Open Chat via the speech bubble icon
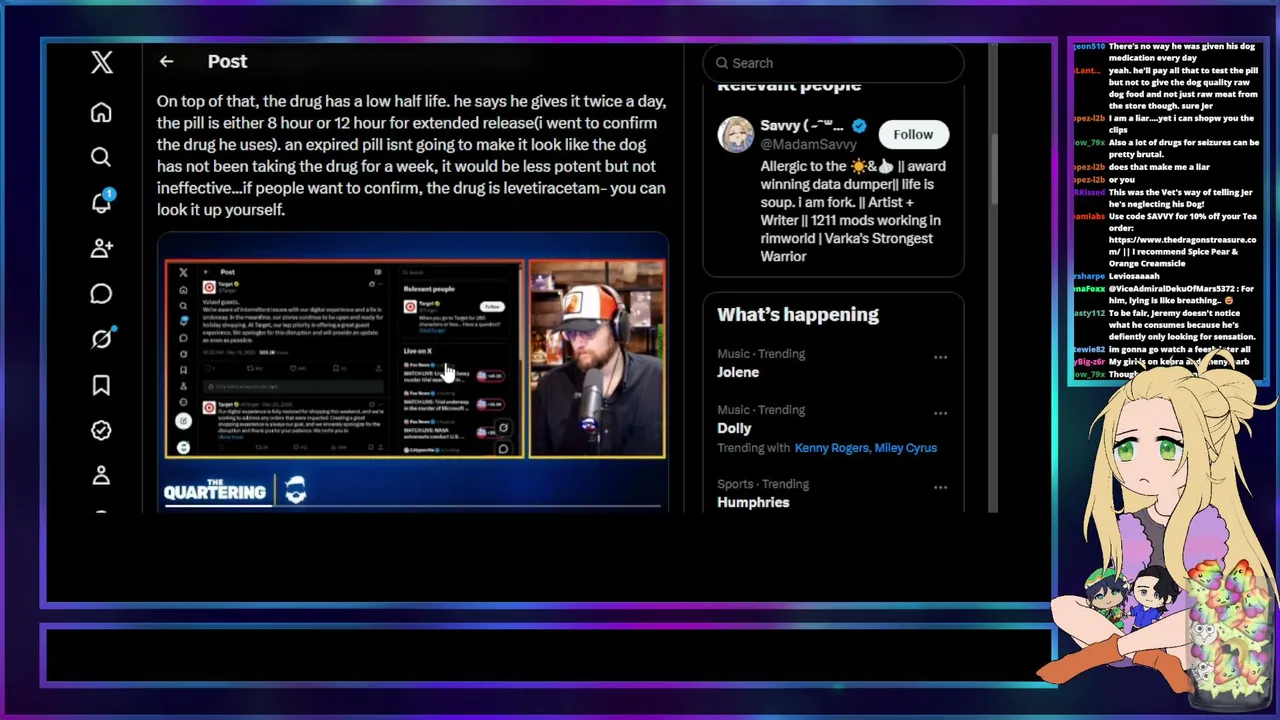 (x=101, y=294)
